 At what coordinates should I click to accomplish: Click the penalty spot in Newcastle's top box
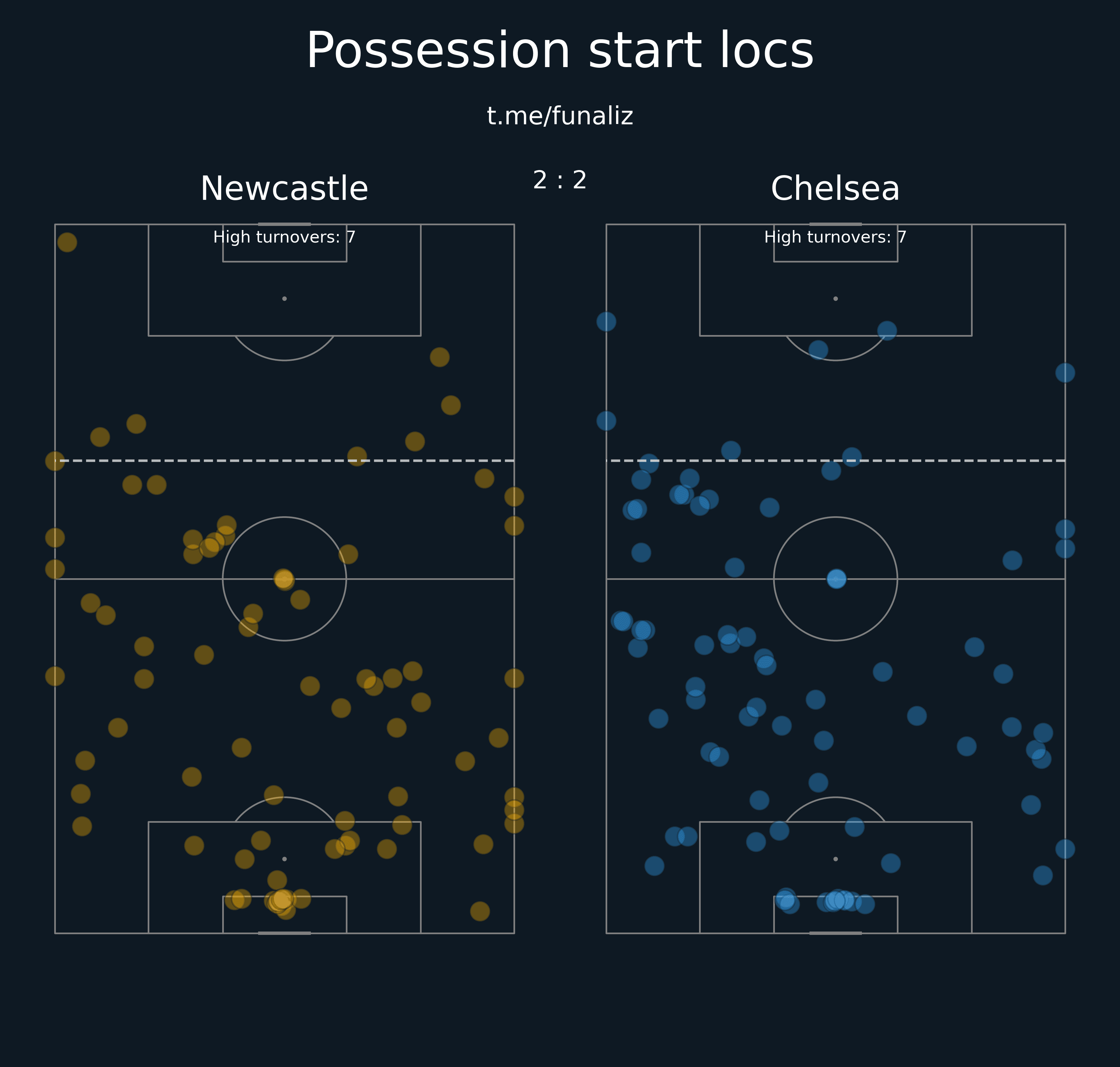(x=284, y=299)
